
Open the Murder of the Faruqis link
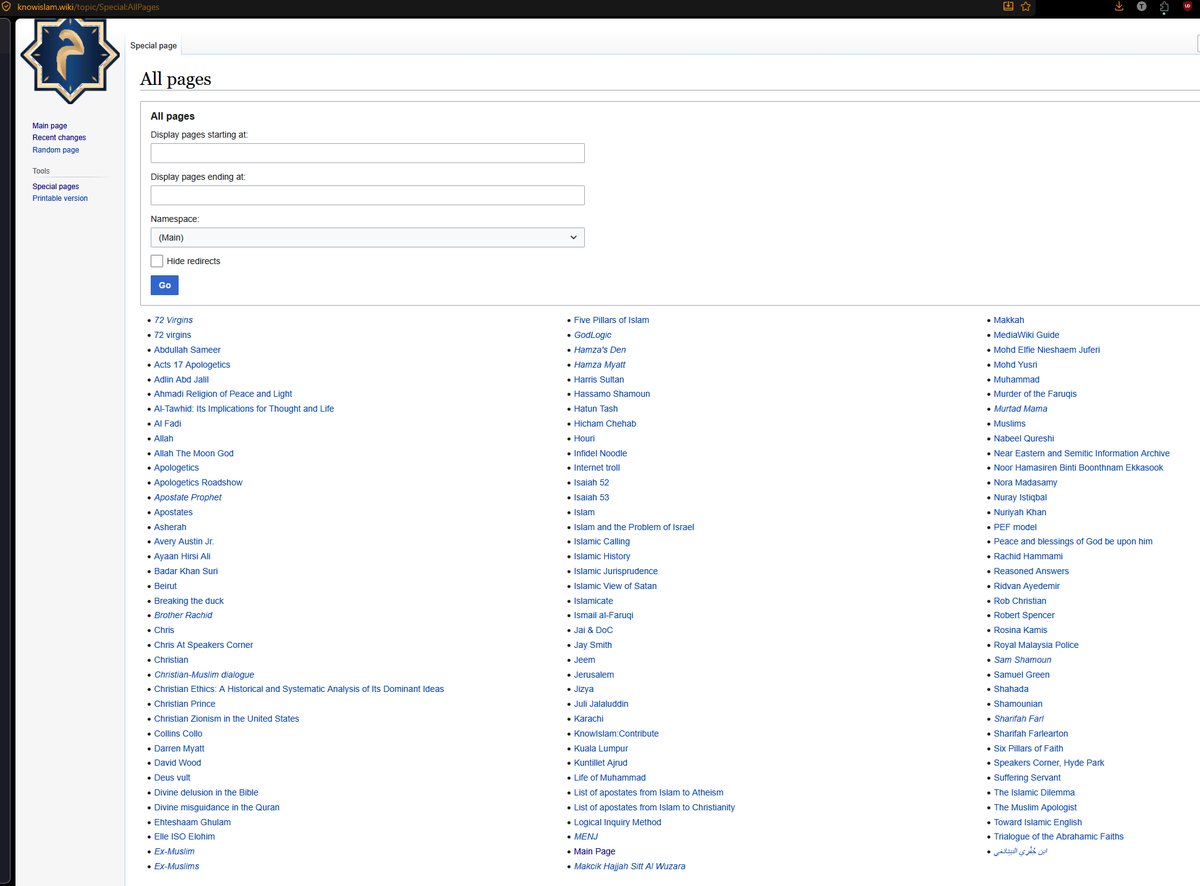click(1035, 394)
